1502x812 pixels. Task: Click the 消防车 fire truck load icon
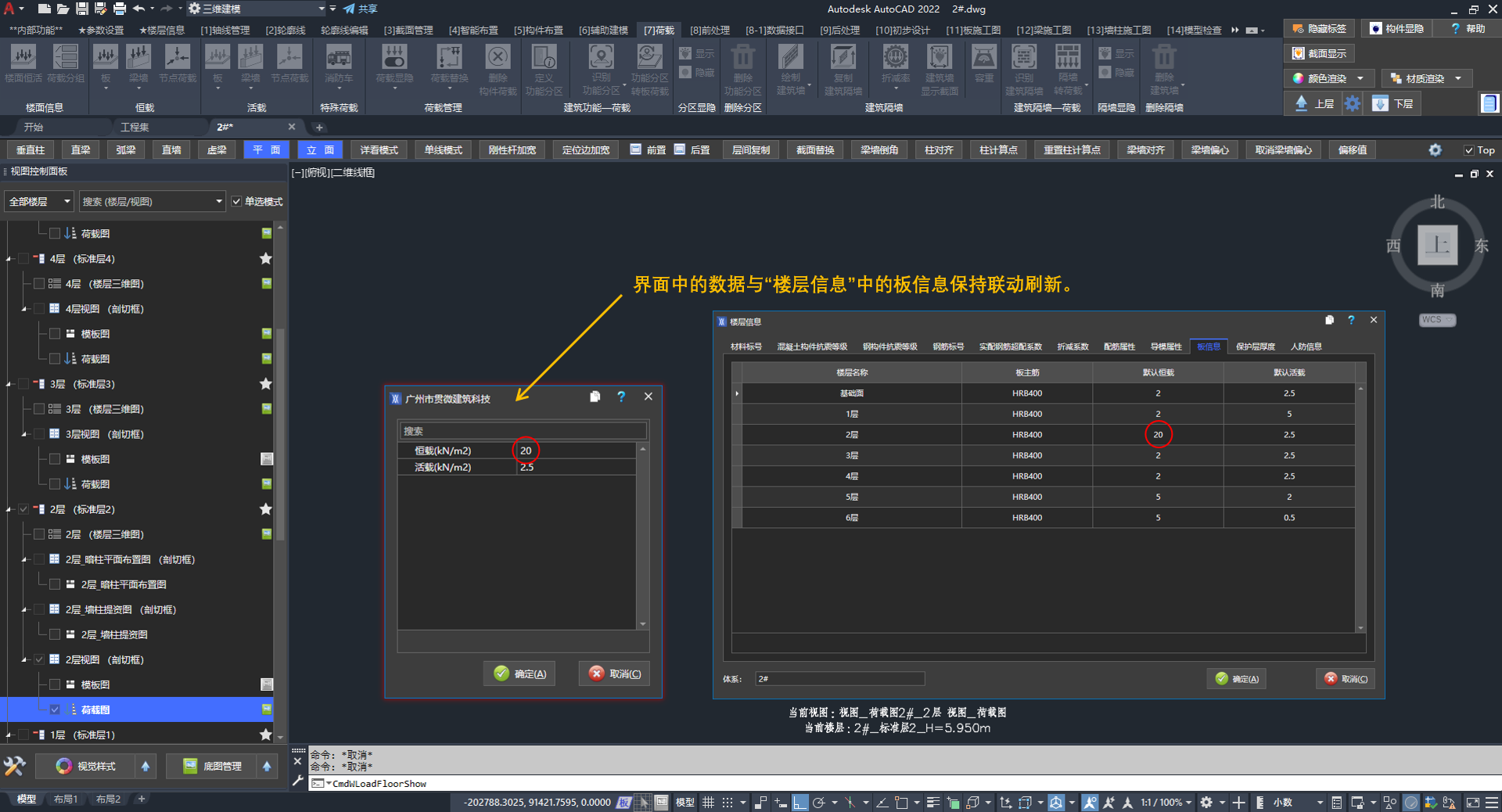pyautogui.click(x=338, y=63)
